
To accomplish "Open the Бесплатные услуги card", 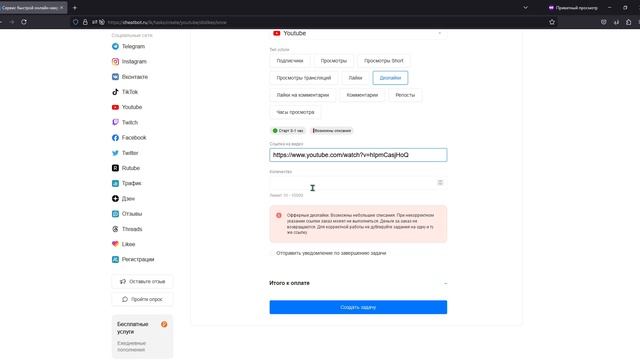I will tap(142, 336).
